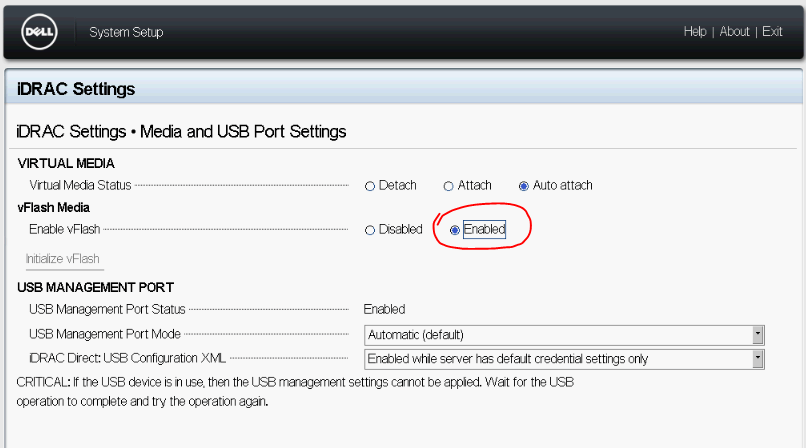Click the iDRAC Settings header title
The height and width of the screenshot is (448, 806).
(x=76, y=89)
